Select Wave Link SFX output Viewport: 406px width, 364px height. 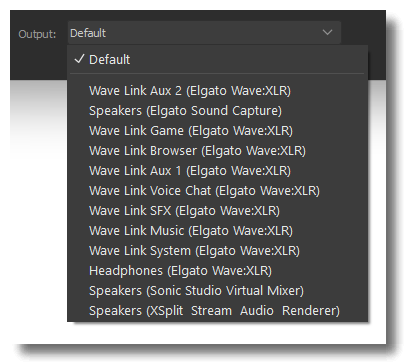(217, 211)
